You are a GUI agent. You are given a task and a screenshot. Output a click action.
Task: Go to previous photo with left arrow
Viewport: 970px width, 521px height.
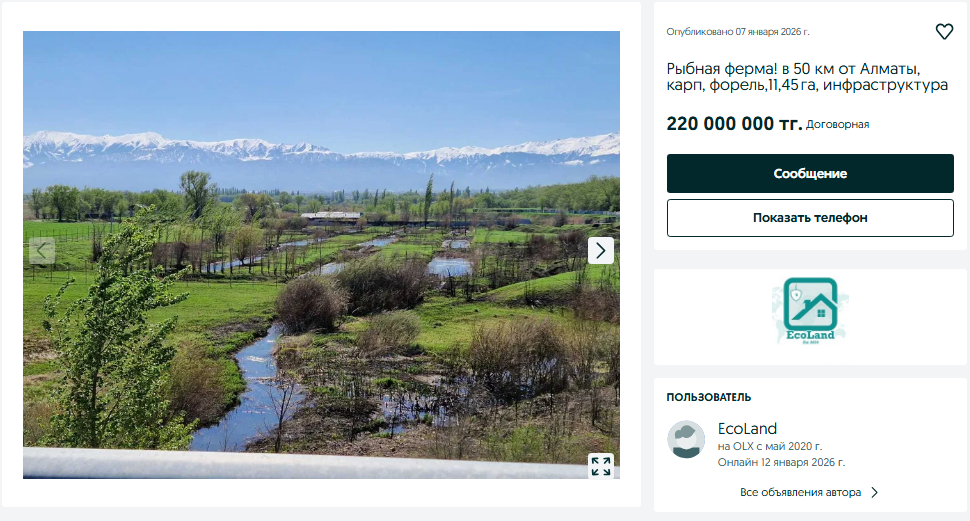[42, 250]
